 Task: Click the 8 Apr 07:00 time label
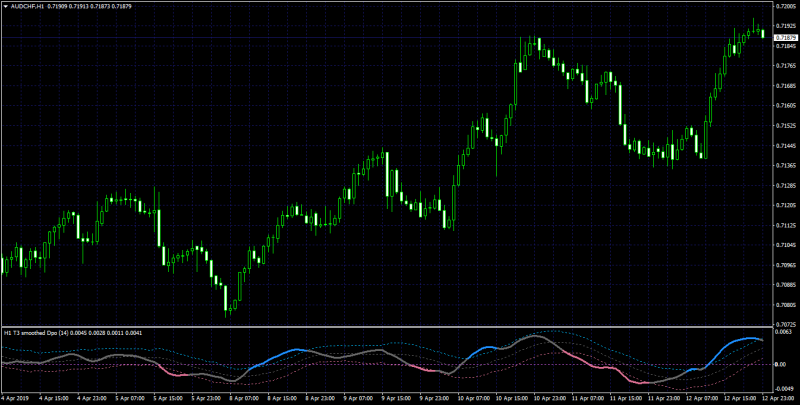243,396
